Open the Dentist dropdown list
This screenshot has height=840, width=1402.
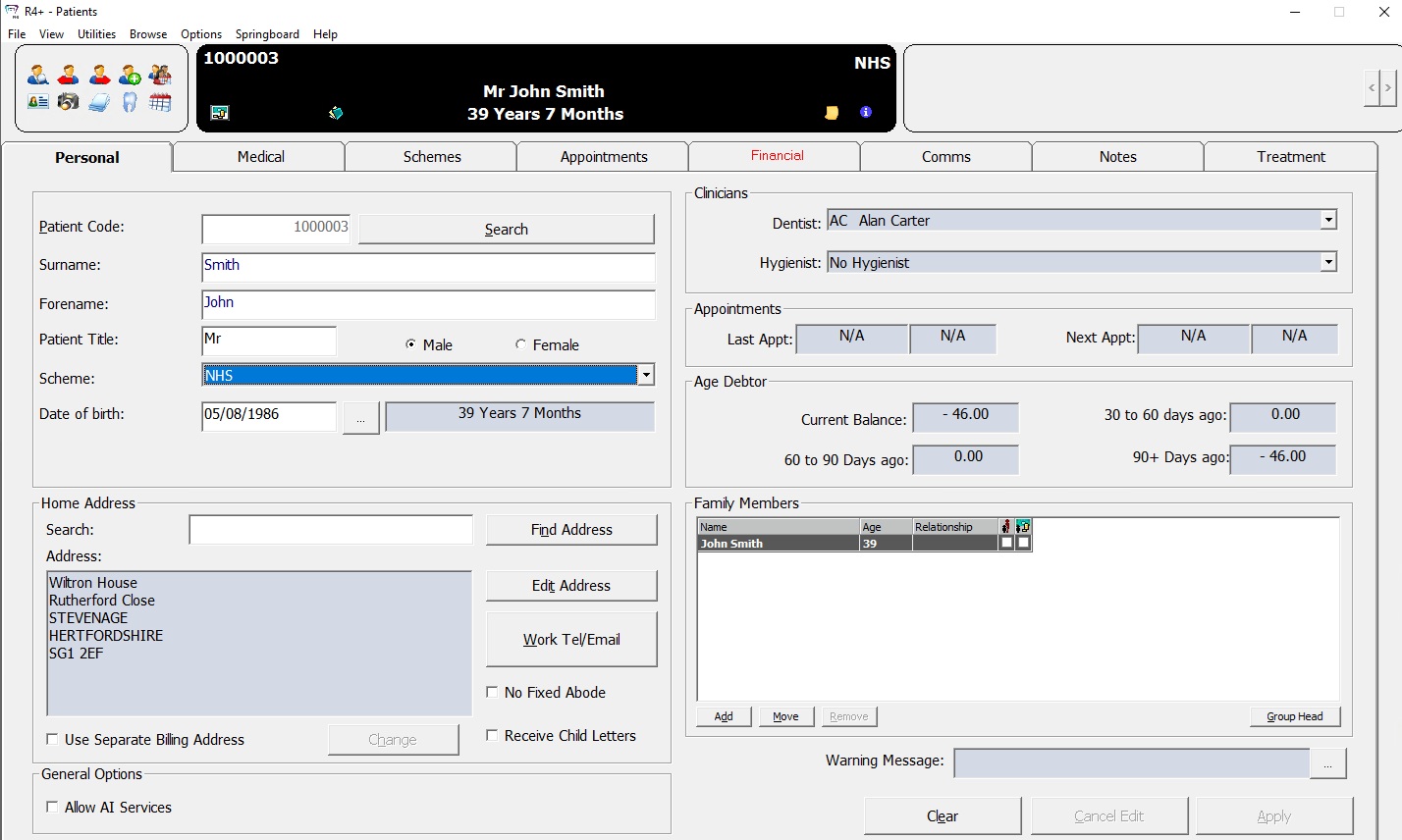coord(1327,221)
